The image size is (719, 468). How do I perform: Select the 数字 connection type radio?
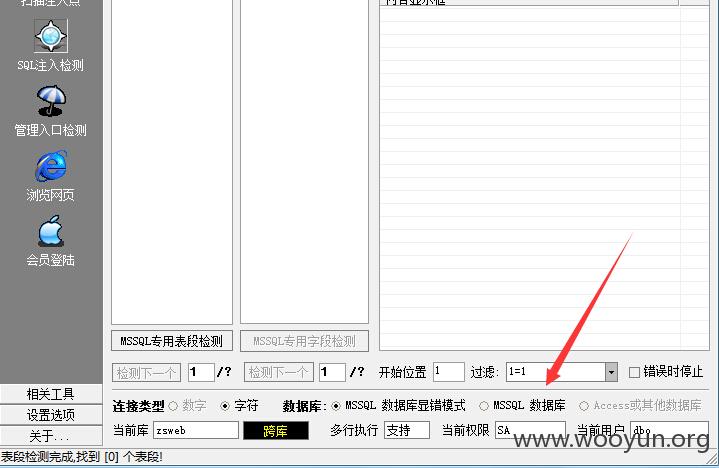173,406
